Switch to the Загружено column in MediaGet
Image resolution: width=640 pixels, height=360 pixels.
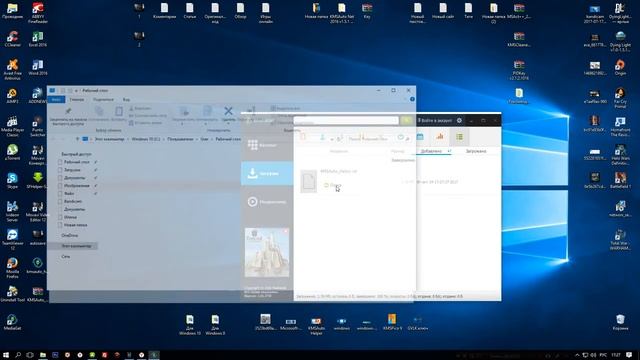[x=476, y=151]
